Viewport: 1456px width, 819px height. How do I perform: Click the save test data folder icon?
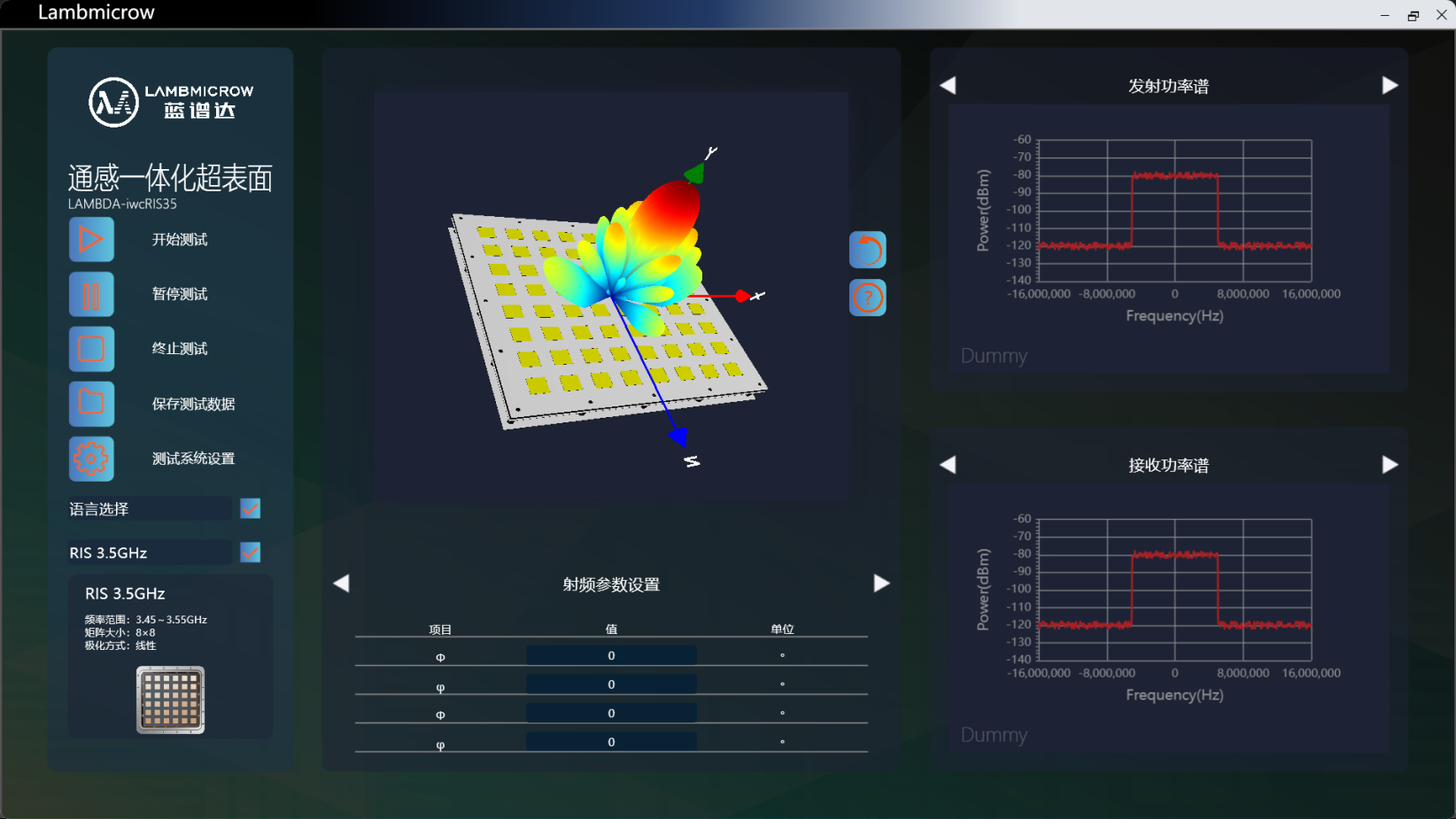point(91,404)
